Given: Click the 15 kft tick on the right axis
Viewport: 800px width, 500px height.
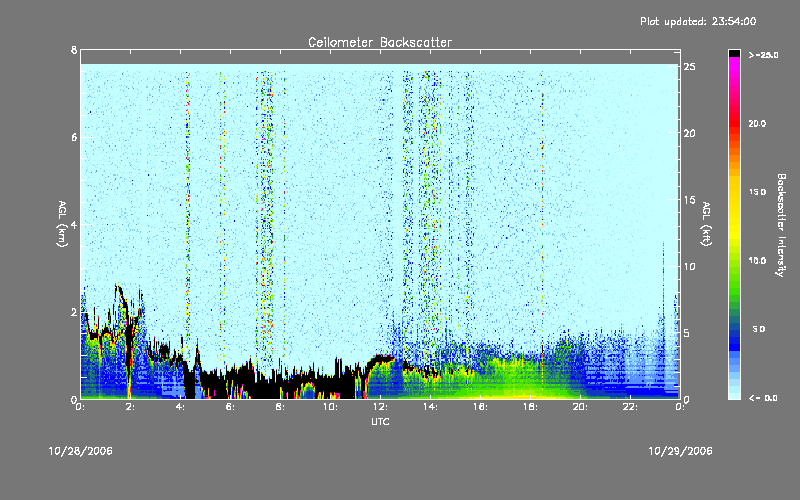Looking at the screenshot, I should [x=689, y=200].
